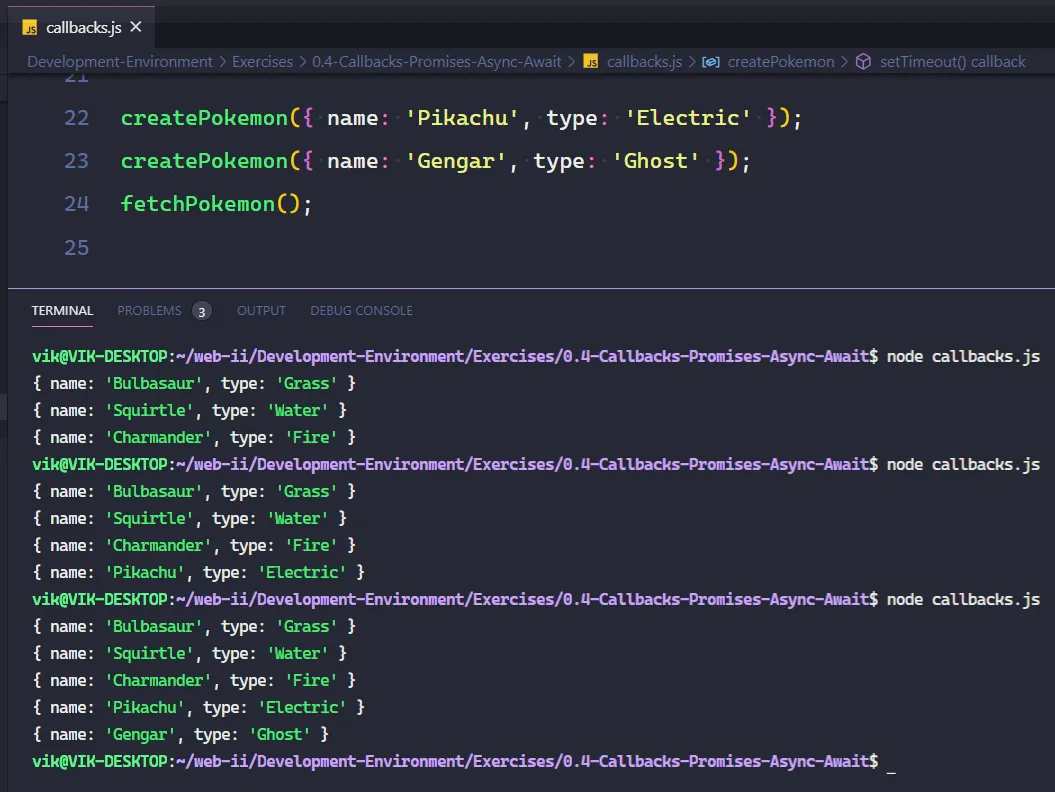Click the second node callbacks.js command in terminal
The image size is (1055, 792).
point(963,465)
